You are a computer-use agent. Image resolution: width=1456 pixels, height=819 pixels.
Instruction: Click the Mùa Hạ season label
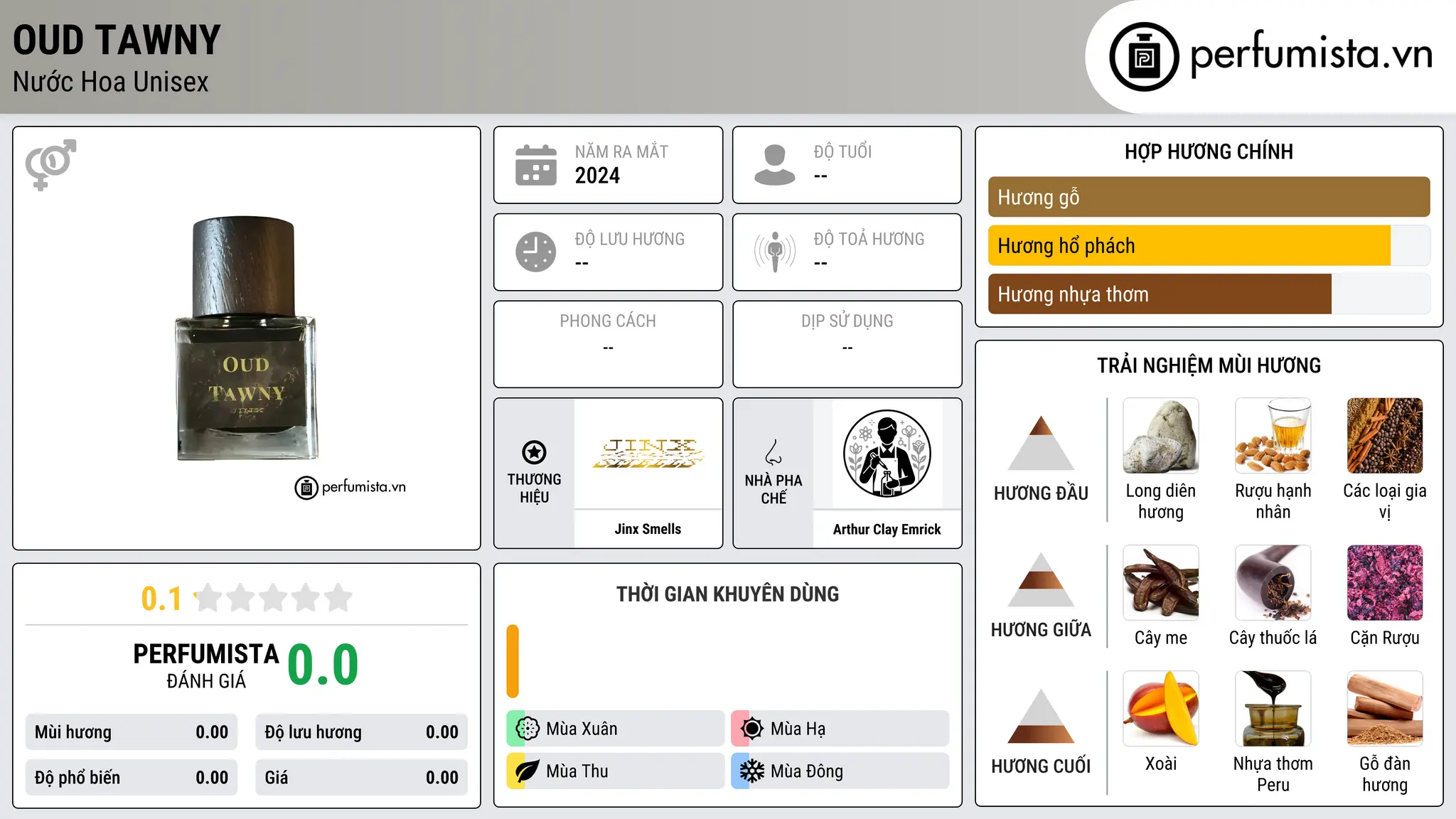coord(798,729)
